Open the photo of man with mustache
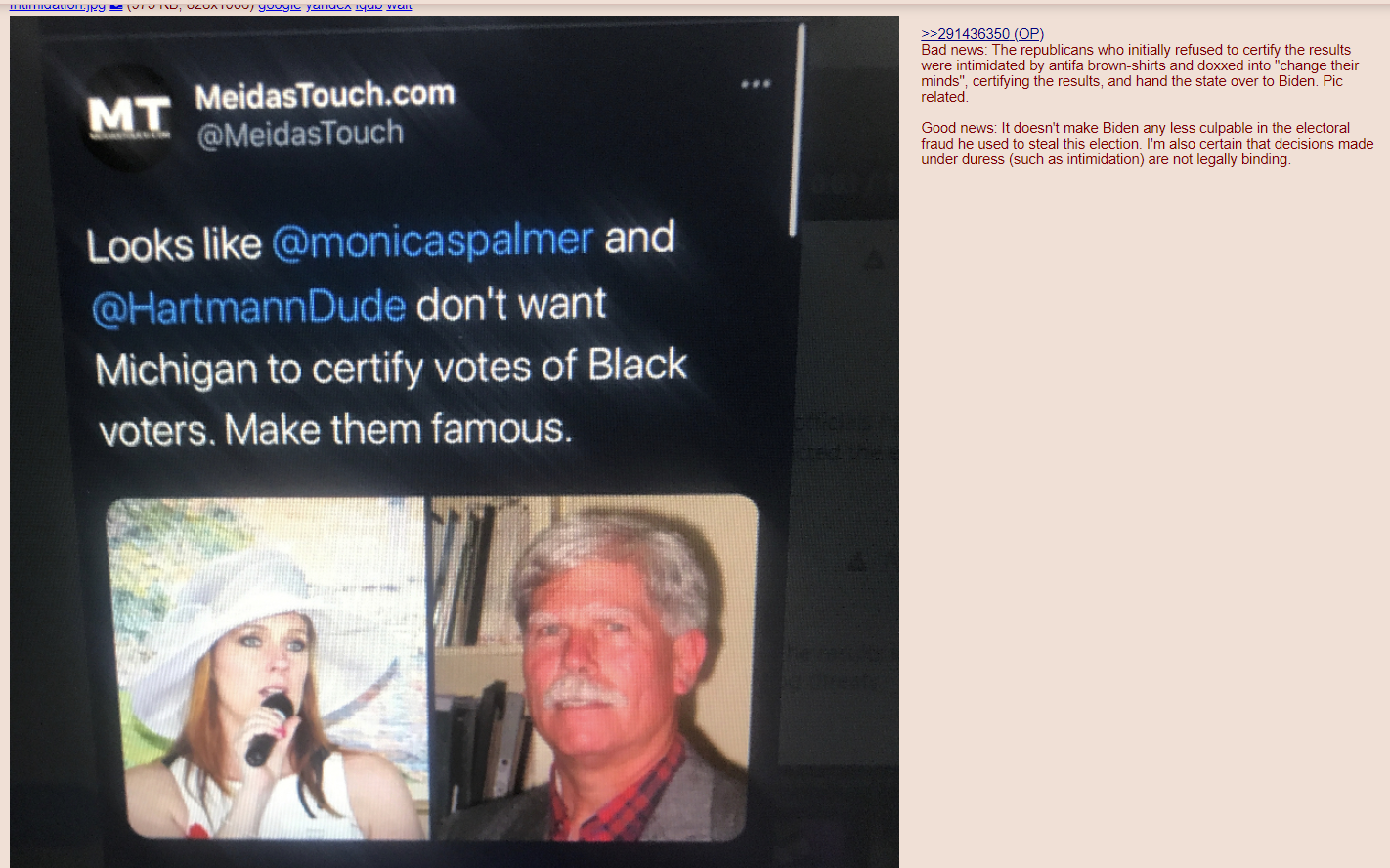Image resolution: width=1390 pixels, height=868 pixels. 594,668
